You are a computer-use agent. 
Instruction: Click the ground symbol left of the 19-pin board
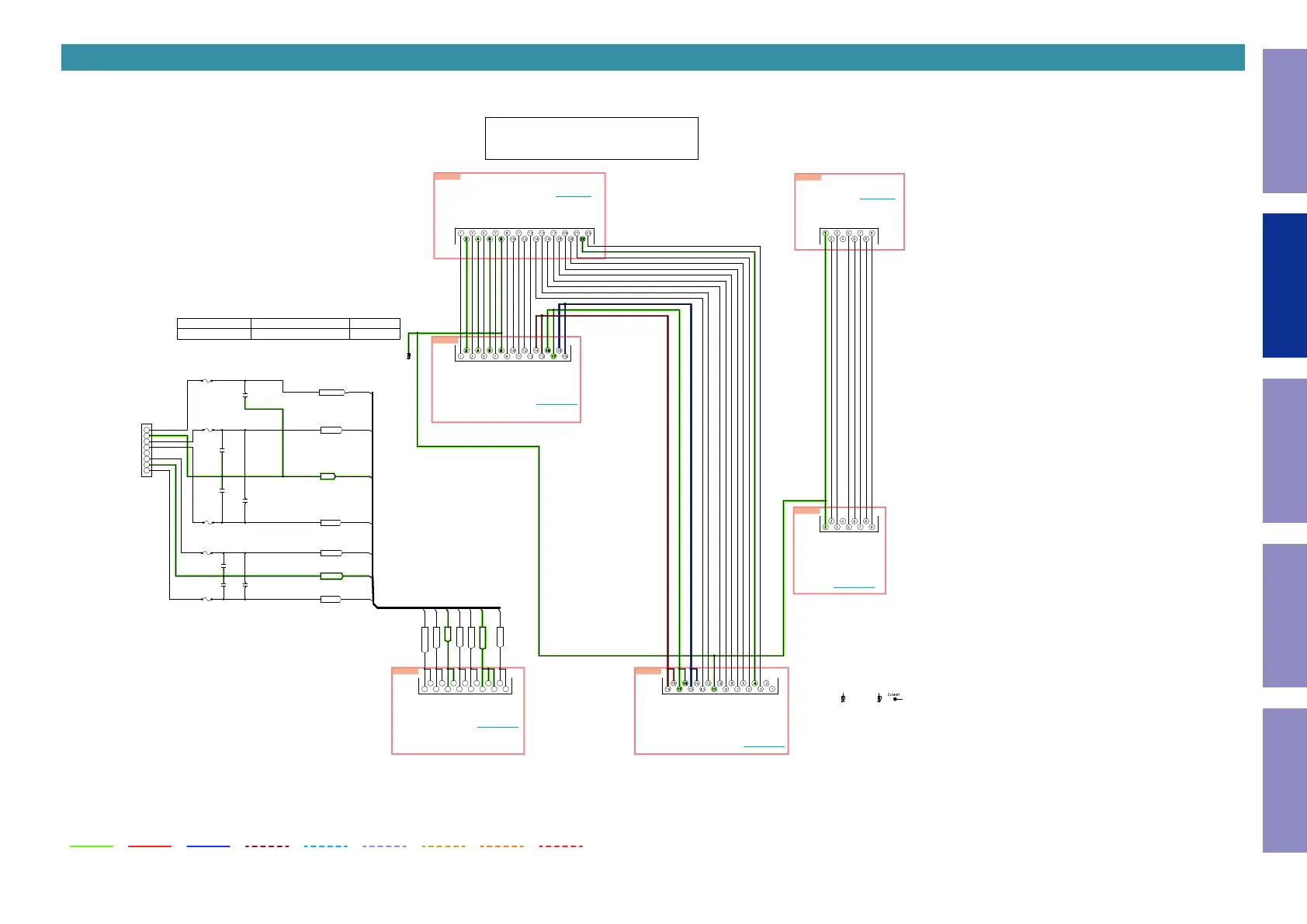(409, 356)
